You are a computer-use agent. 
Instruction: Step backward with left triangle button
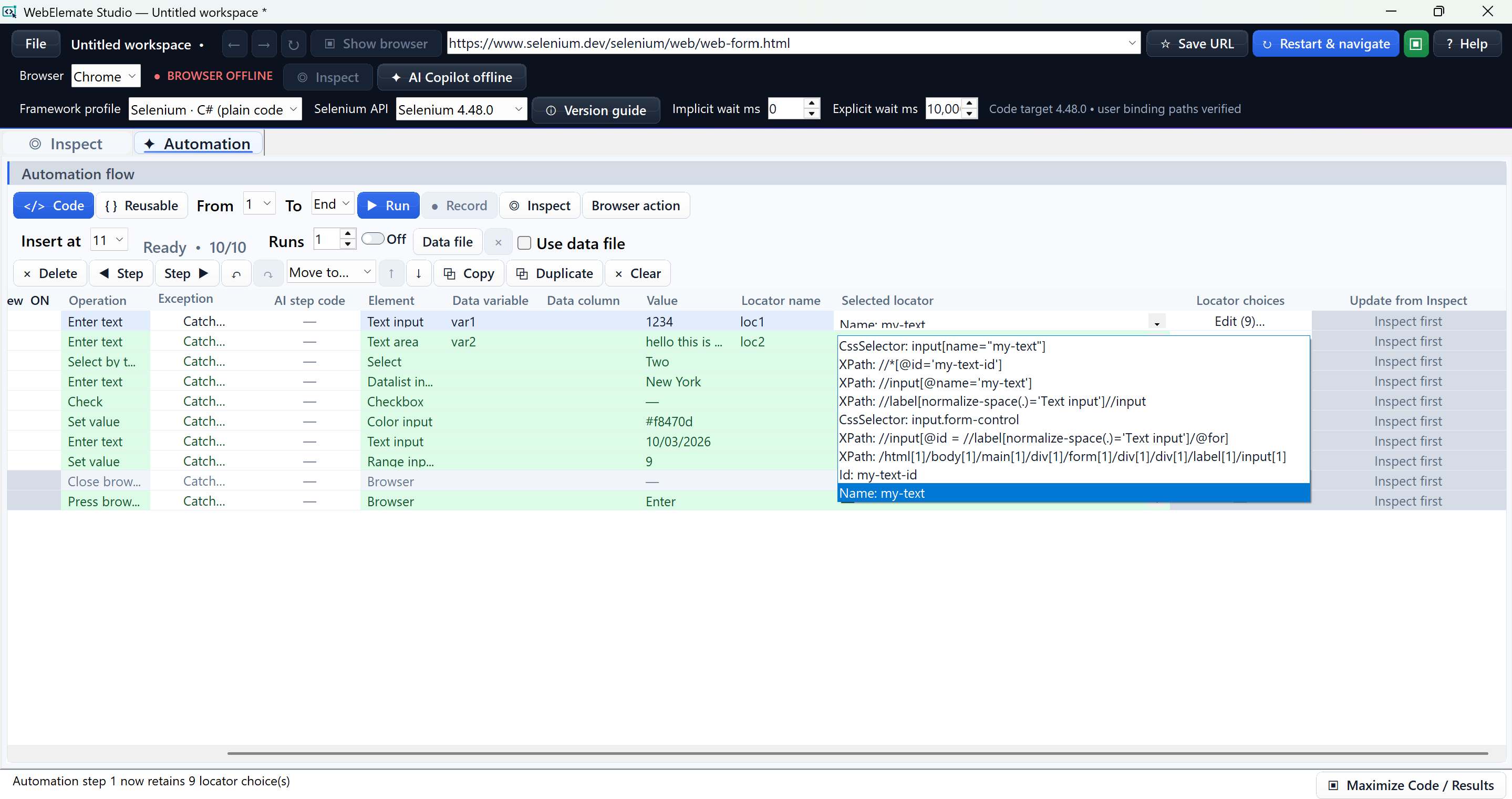tap(121, 273)
